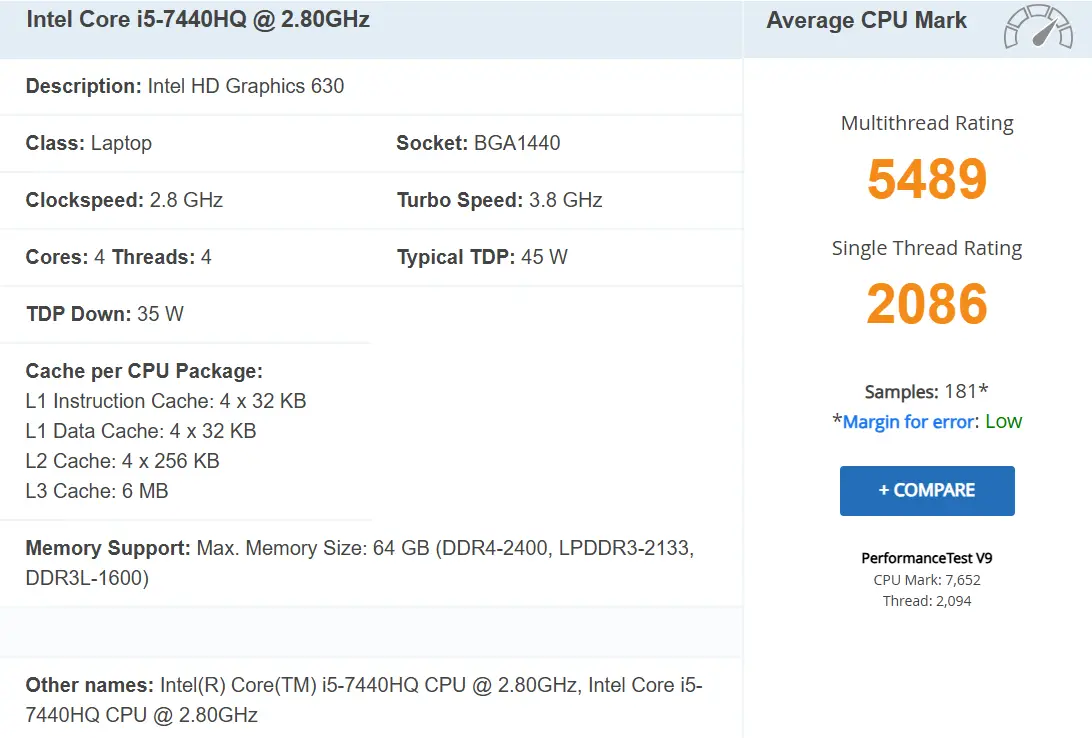This screenshot has width=1092, height=738.
Task: Click the PerformanceTest V9 label
Action: coord(927,558)
